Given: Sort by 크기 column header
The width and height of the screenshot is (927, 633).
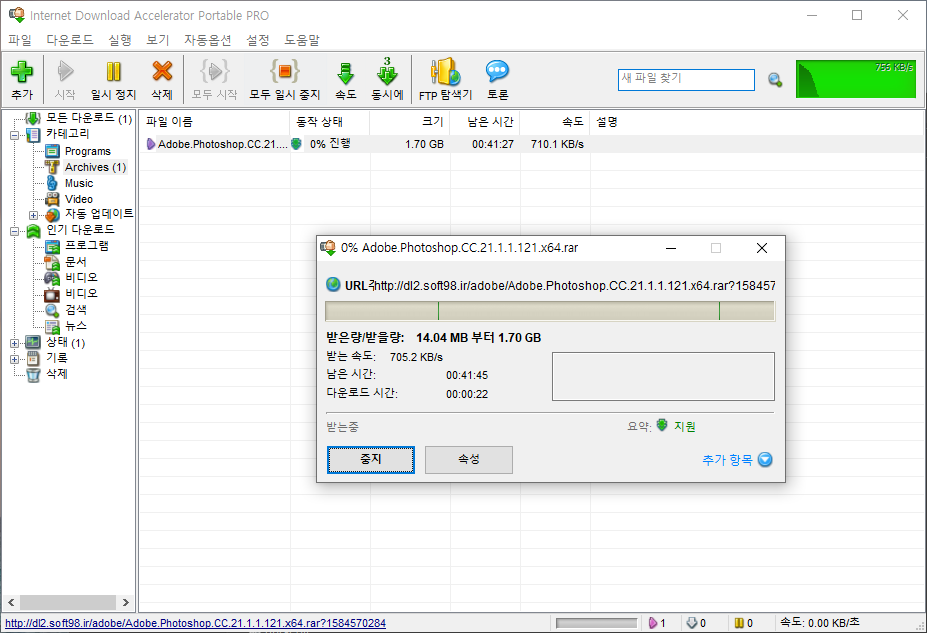Looking at the screenshot, I should 410,122.
